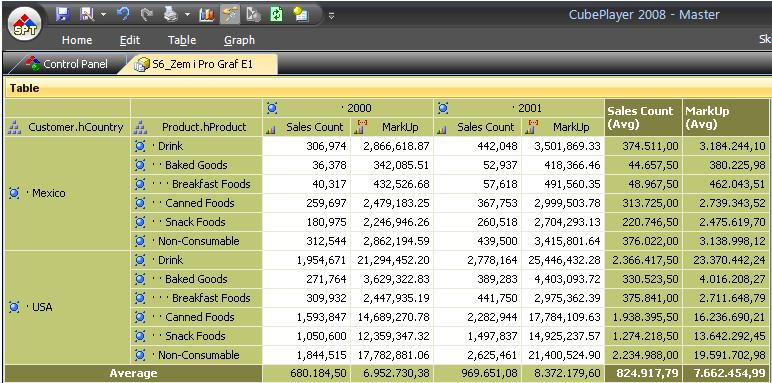Expand Non-Consumable under USA

click(x=140, y=355)
